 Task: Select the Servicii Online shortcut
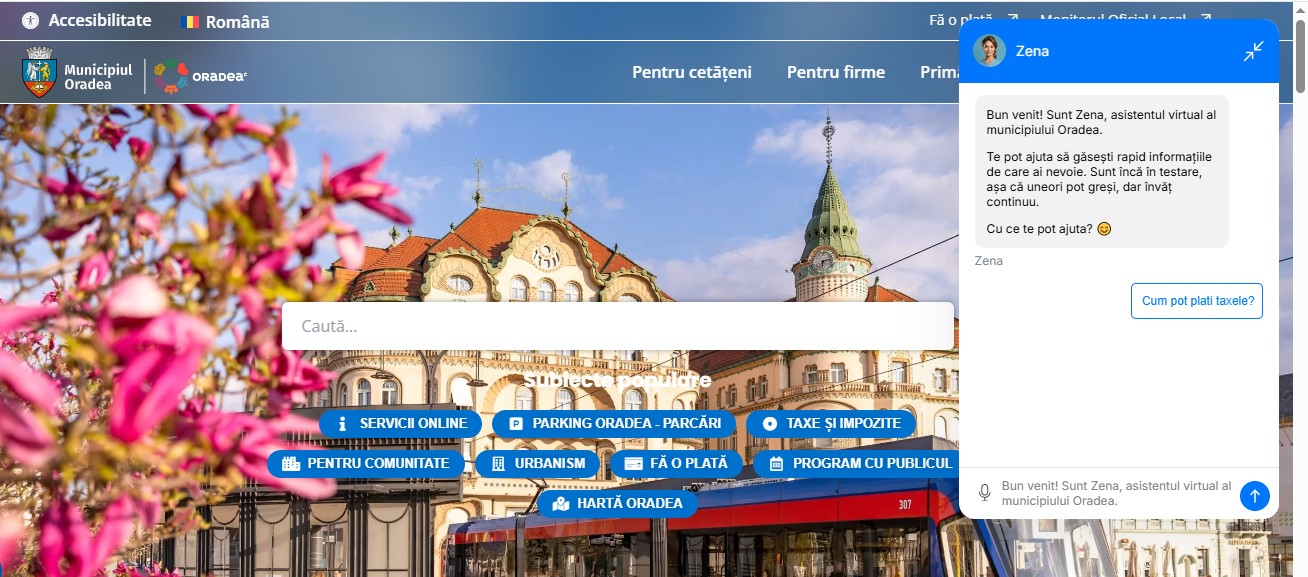pos(400,423)
